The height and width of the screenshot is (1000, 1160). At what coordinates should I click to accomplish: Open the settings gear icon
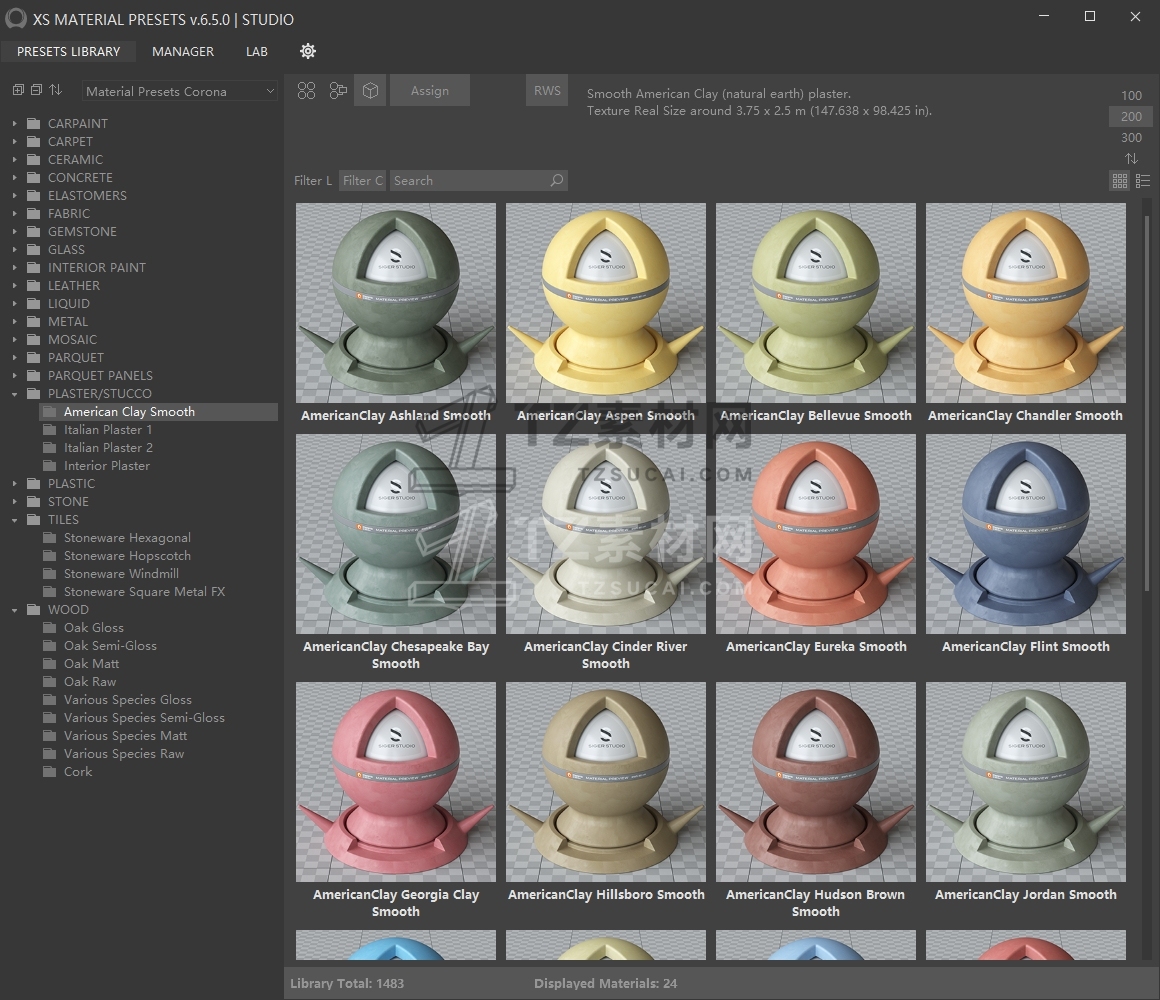(x=308, y=51)
